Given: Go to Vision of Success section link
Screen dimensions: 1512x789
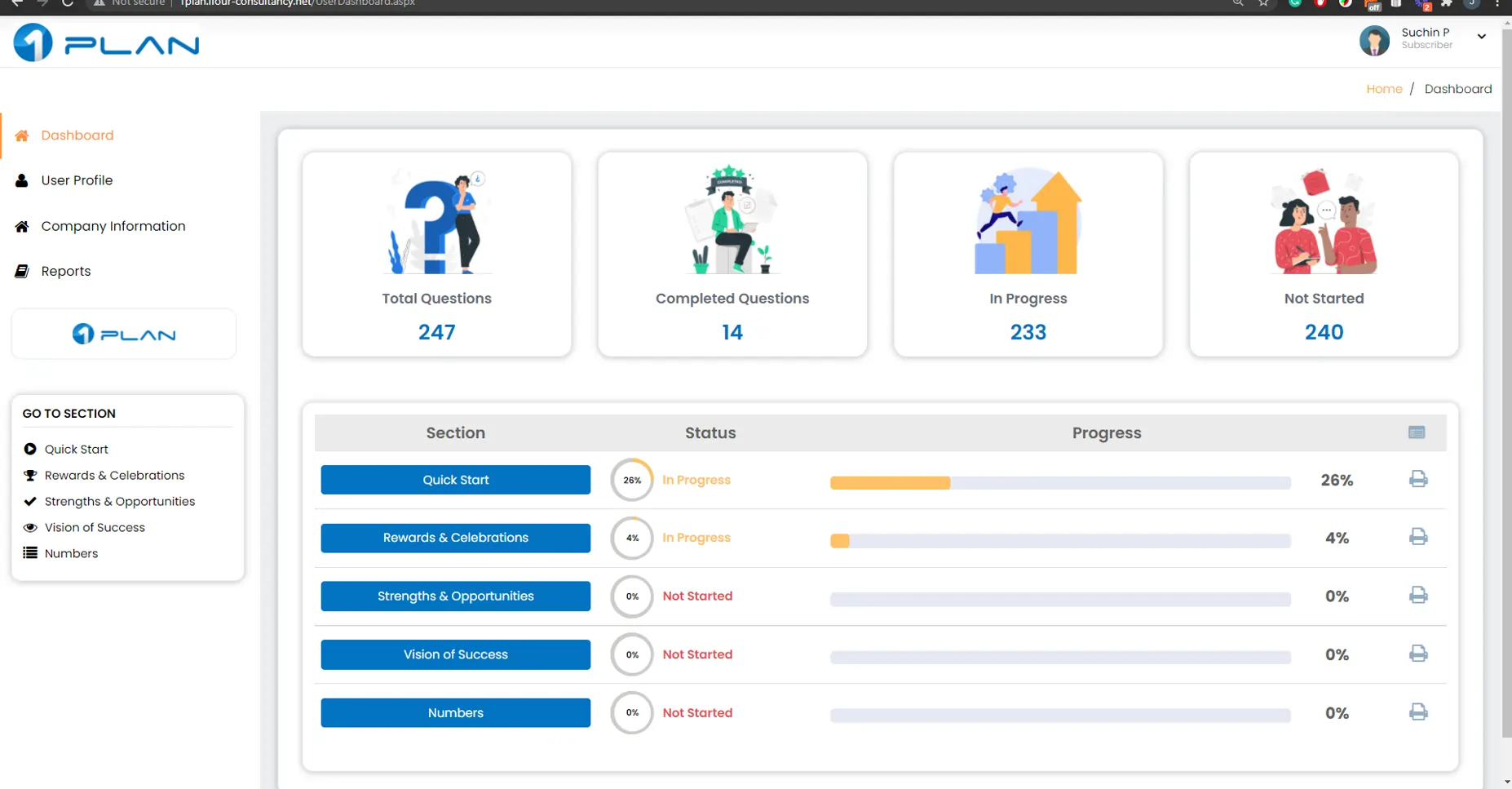Looking at the screenshot, I should pyautogui.click(x=95, y=527).
